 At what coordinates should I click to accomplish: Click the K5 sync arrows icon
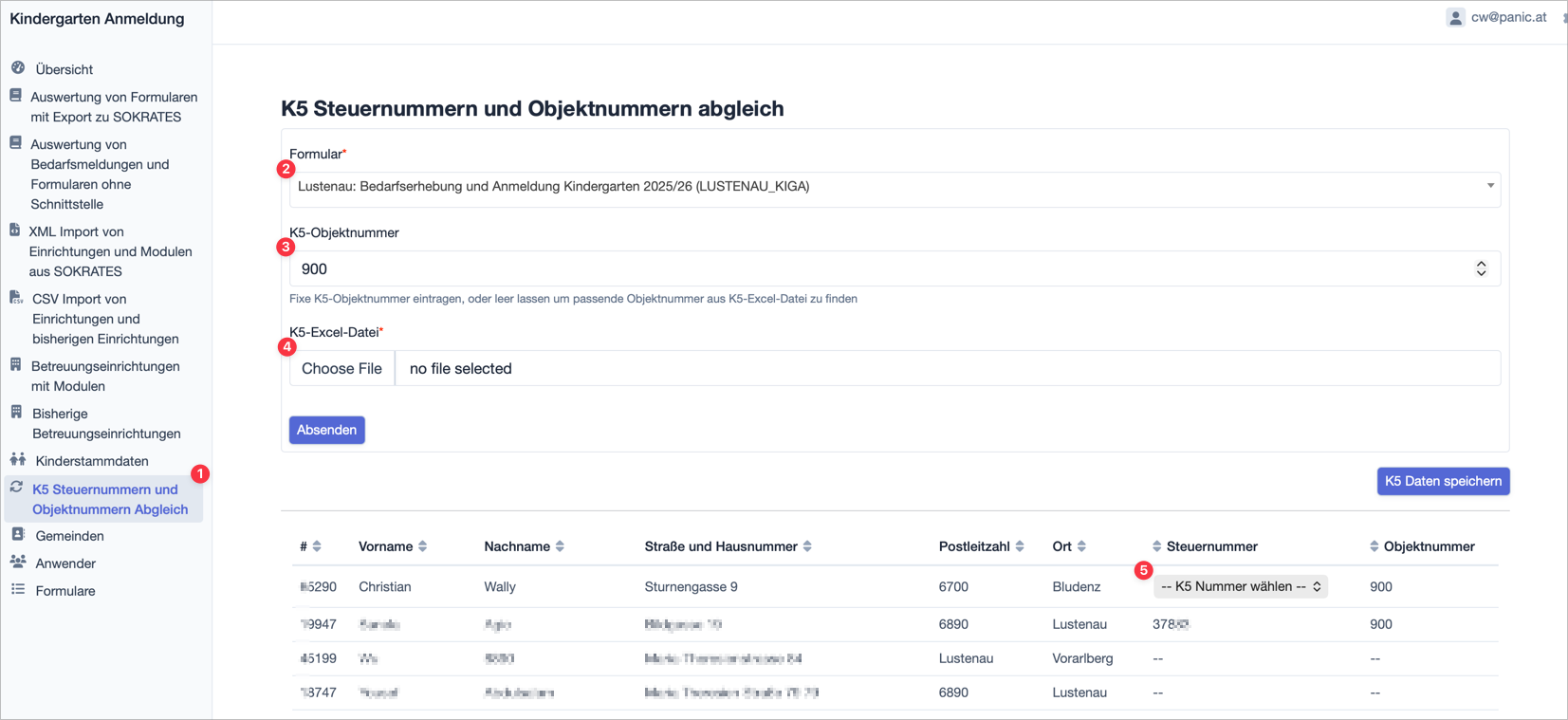[x=17, y=488]
